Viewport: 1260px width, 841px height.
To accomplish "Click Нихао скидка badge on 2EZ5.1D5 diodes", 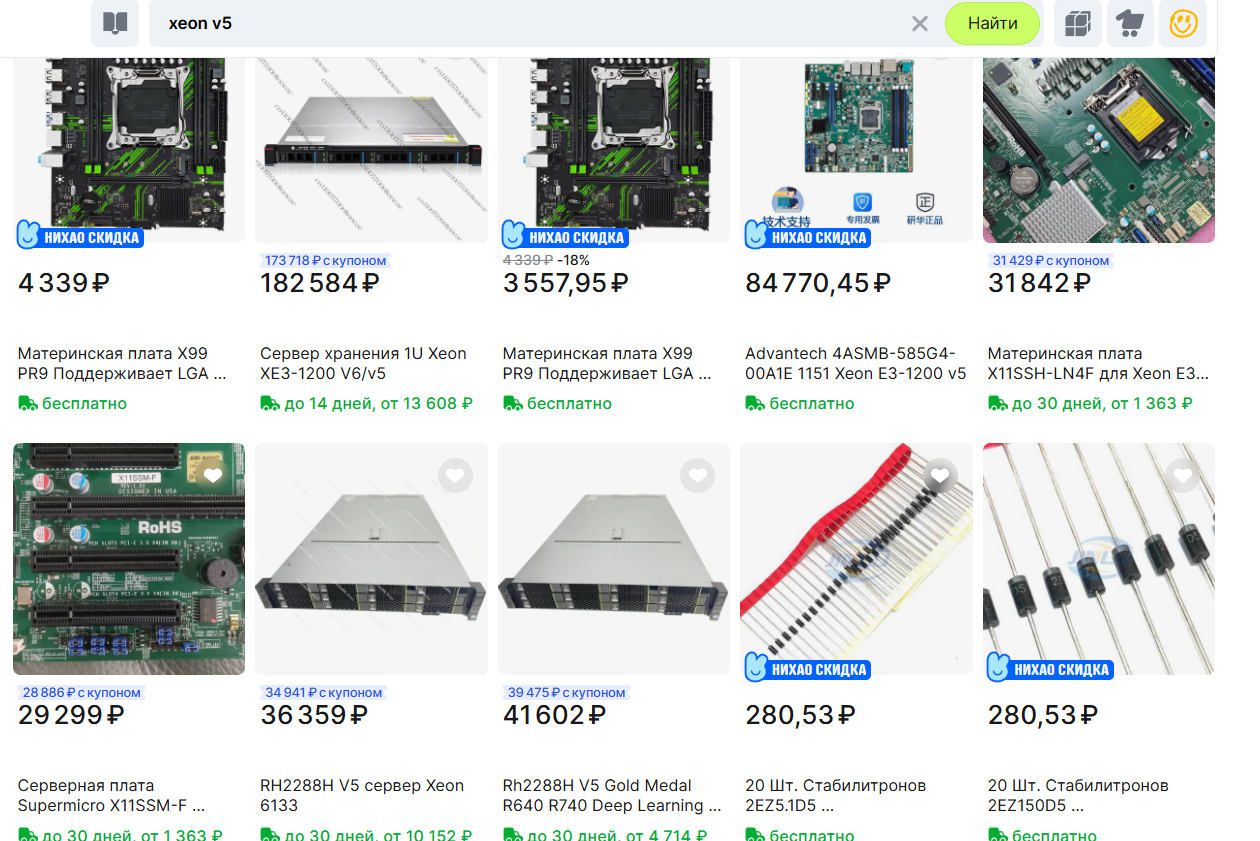I will [807, 668].
